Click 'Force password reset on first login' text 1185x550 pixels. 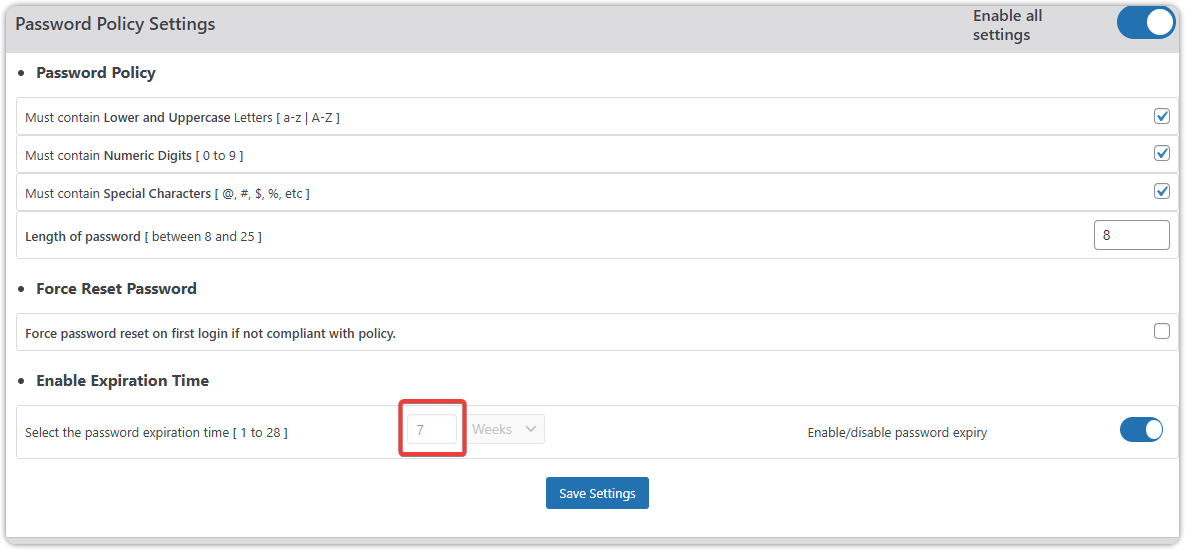210,333
